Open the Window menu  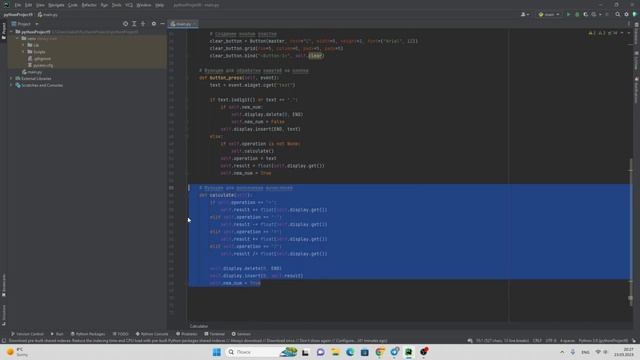144,5
